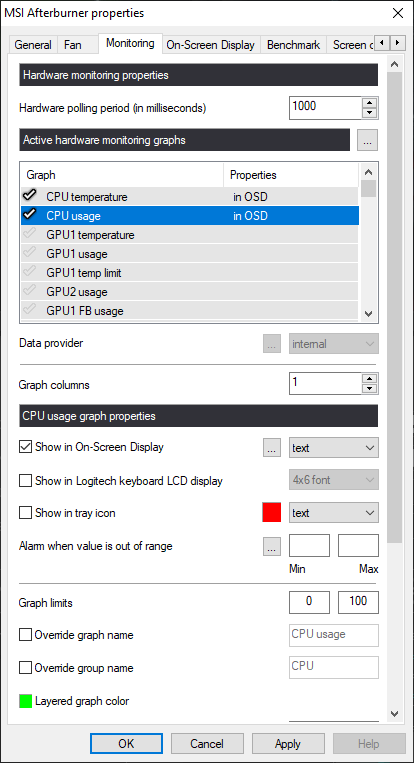
Task: Open On-Screen Display layout ellipsis button
Action: point(272,447)
